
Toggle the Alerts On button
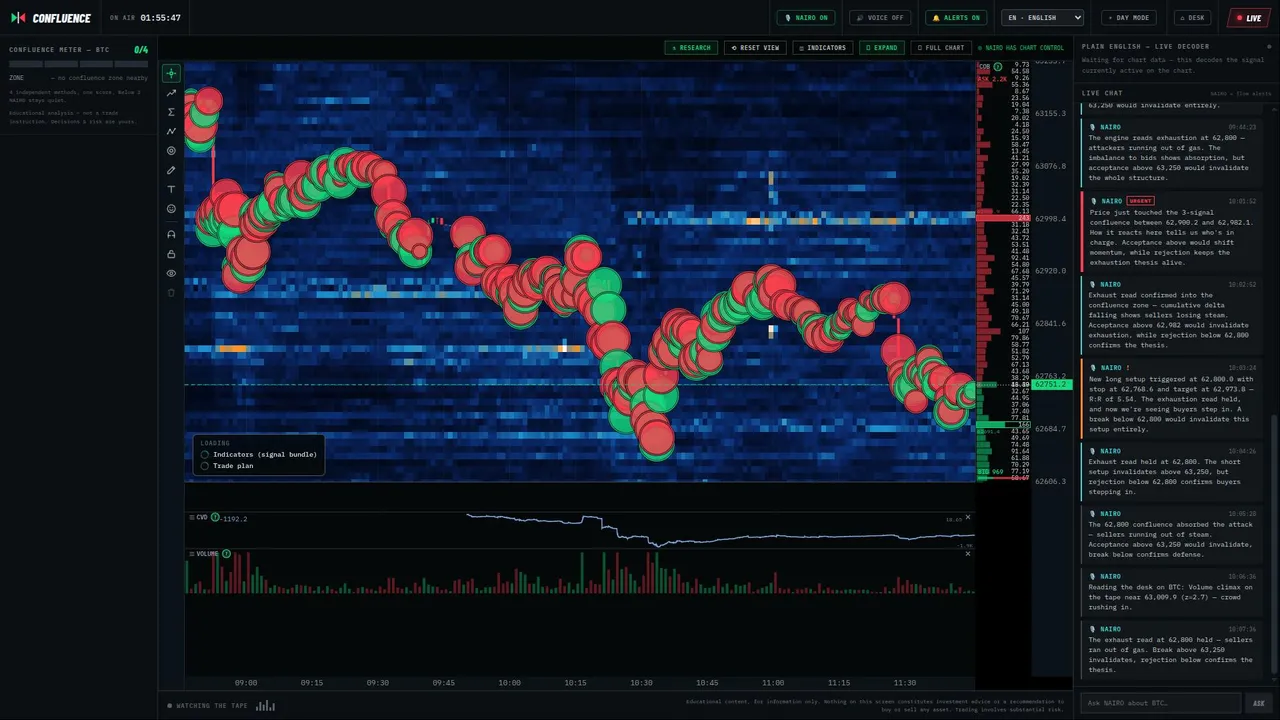[956, 17]
